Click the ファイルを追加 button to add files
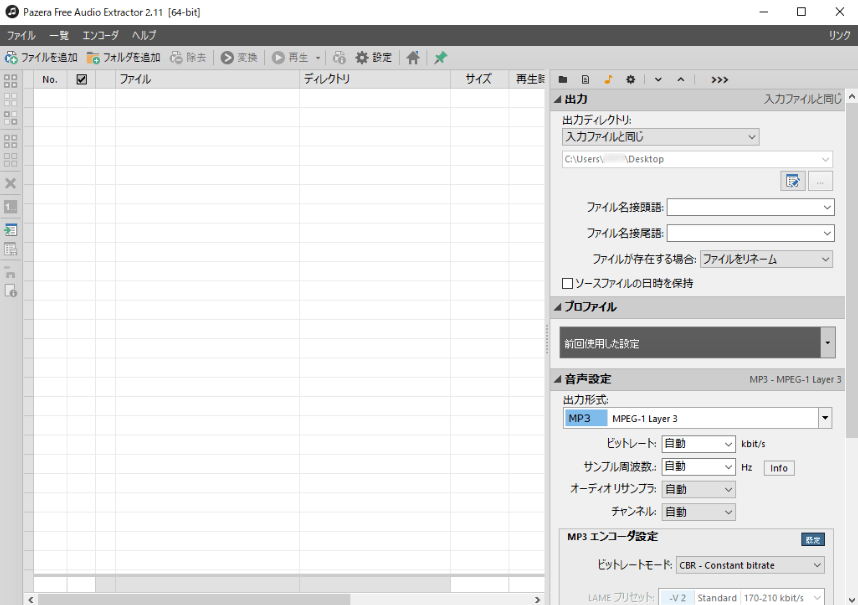 tap(39, 57)
